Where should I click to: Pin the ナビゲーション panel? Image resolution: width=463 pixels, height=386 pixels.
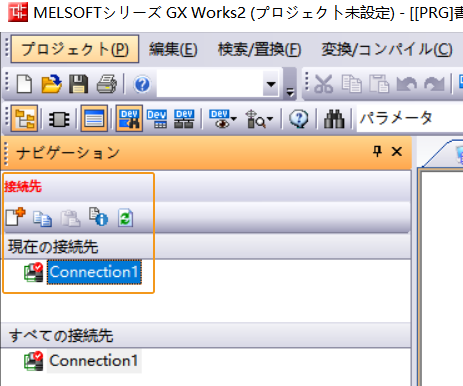(x=377, y=152)
